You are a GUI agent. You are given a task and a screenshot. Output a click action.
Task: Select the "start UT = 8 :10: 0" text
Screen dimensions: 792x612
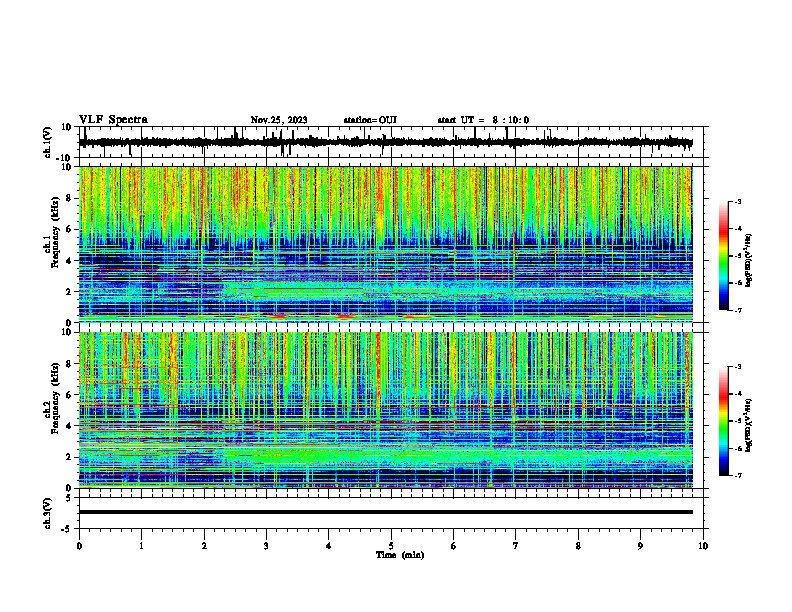(483, 120)
